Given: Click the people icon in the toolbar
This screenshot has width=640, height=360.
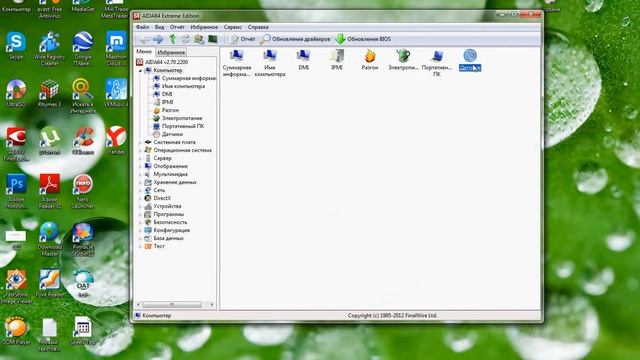Looking at the screenshot, I should pos(199,39).
